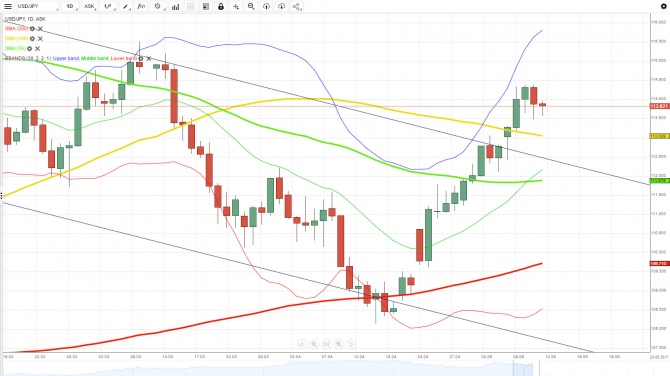Click the 24.04 date label on time axis
The width and height of the screenshot is (670, 376).
pos(423,356)
